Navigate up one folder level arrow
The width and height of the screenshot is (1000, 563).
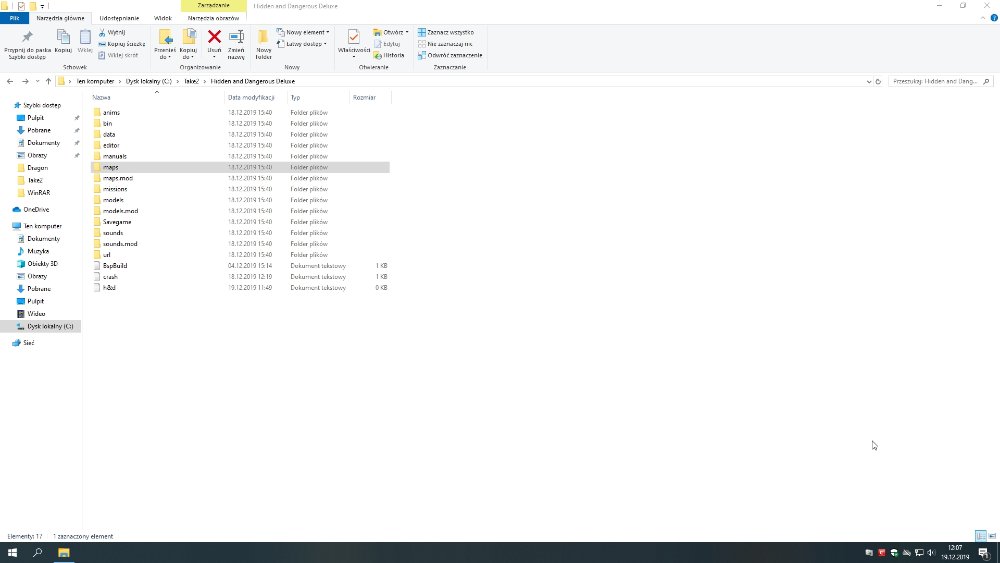[x=48, y=81]
